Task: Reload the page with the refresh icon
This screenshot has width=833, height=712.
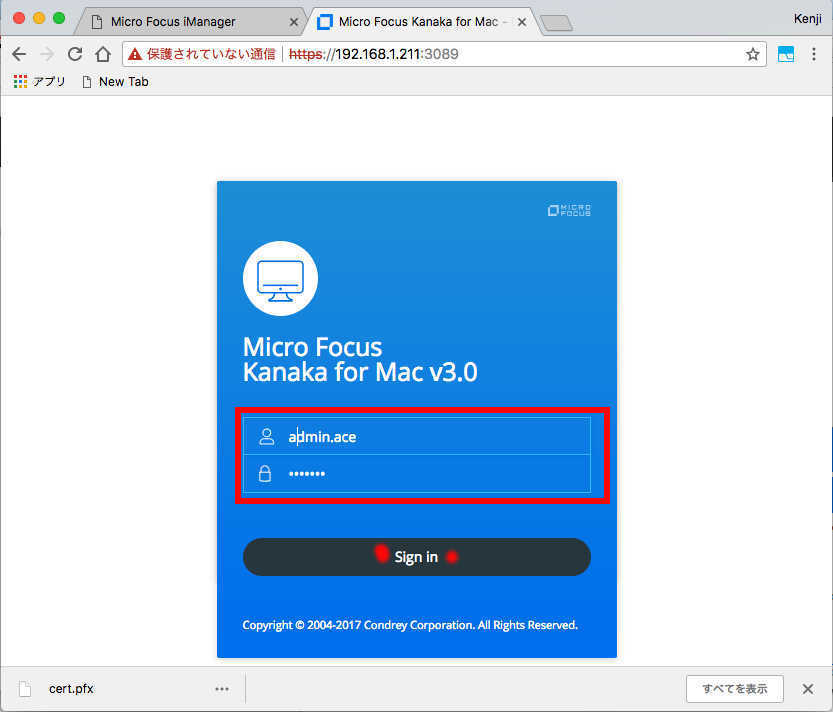Action: [75, 54]
